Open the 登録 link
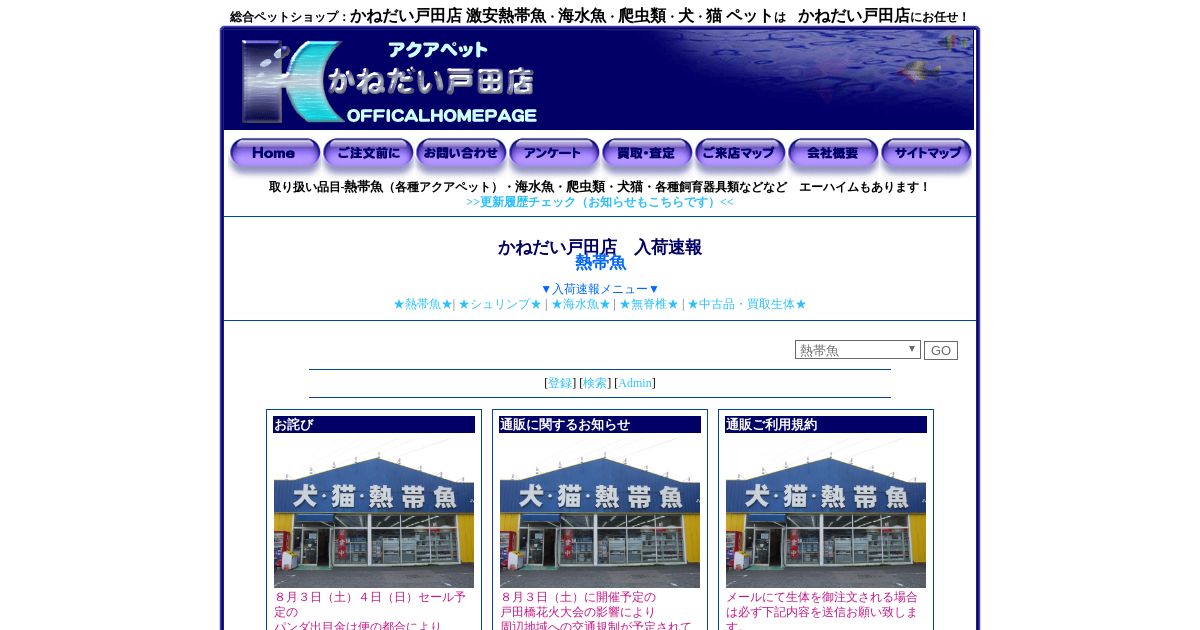Viewport: 1200px width, 630px height. pos(560,383)
